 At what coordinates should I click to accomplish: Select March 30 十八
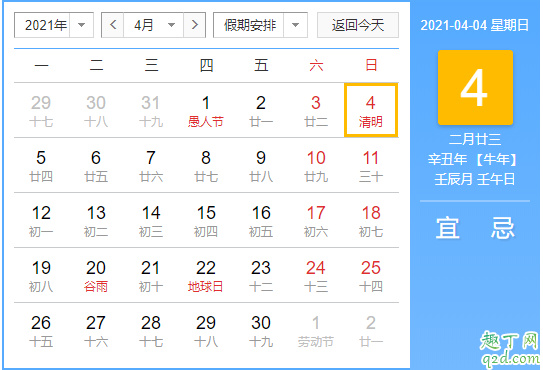tap(96, 111)
